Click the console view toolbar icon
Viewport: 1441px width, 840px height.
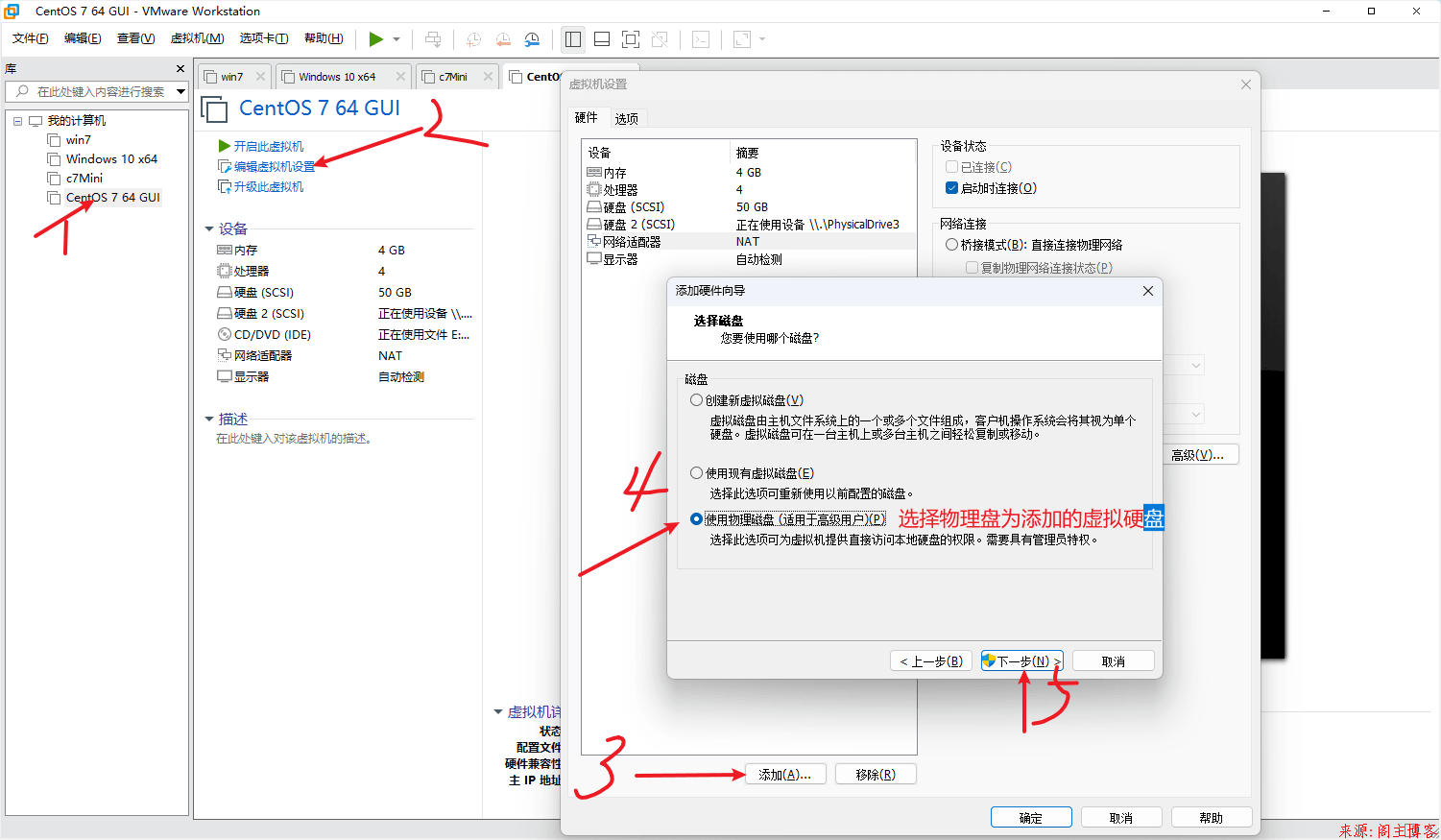click(x=701, y=39)
